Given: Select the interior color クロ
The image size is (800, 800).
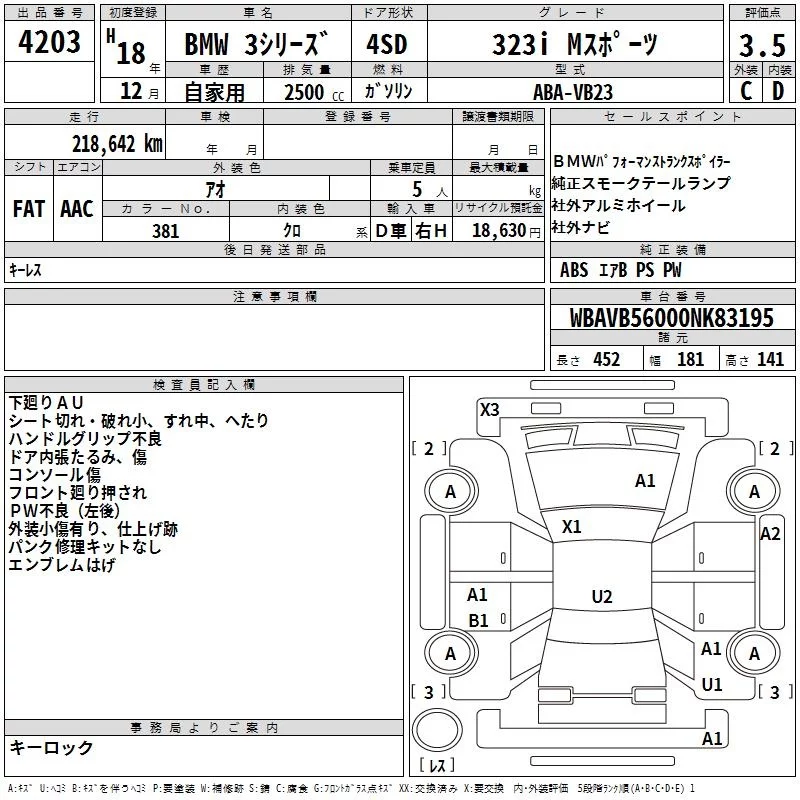Looking at the screenshot, I should pyautogui.click(x=292, y=231).
